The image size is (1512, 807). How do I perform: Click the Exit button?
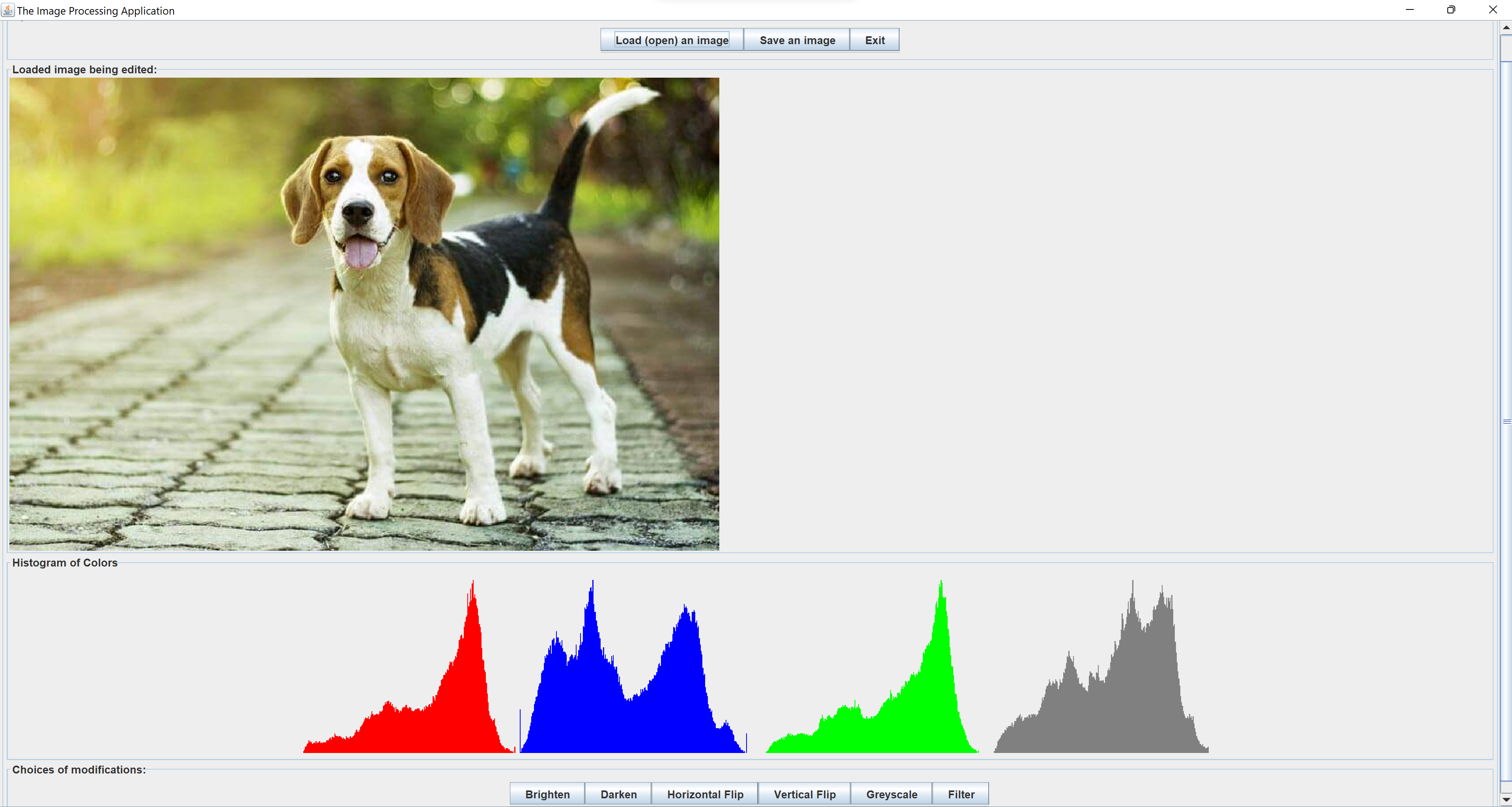tap(874, 40)
